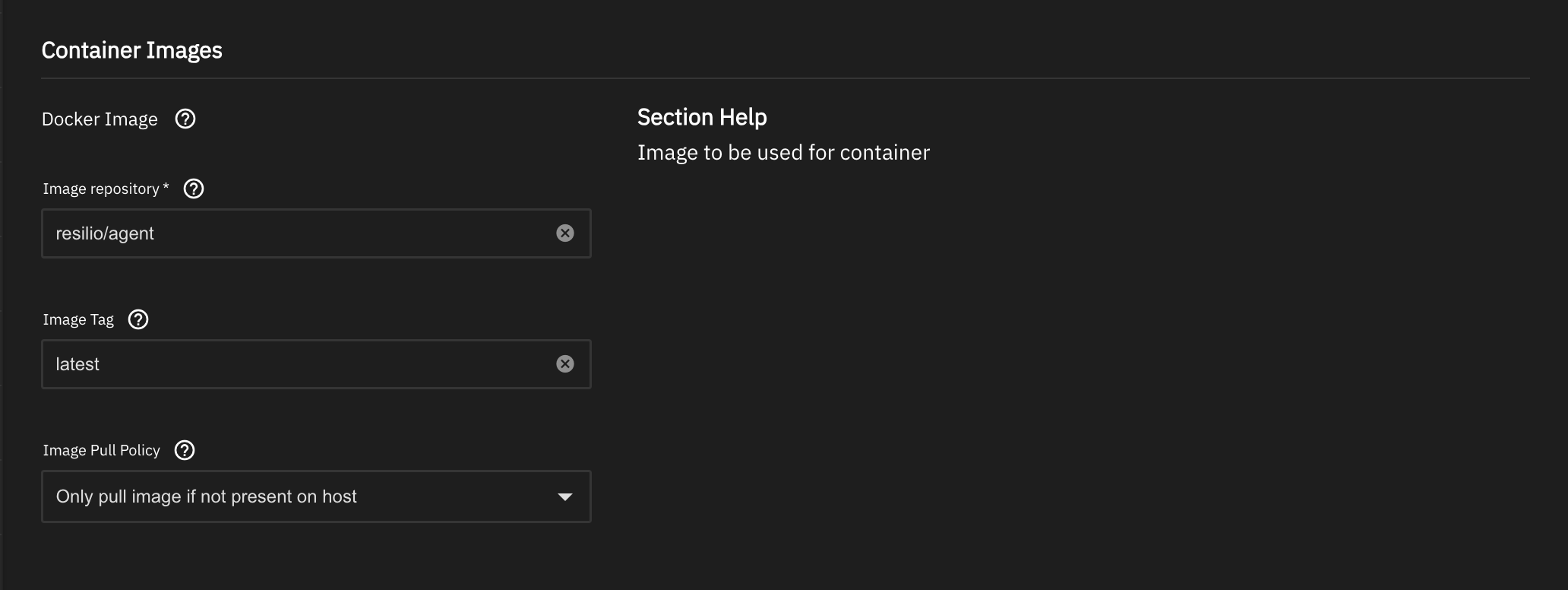Click the 'Image to be used for container' text
The image size is (1568, 590).
[782, 153]
